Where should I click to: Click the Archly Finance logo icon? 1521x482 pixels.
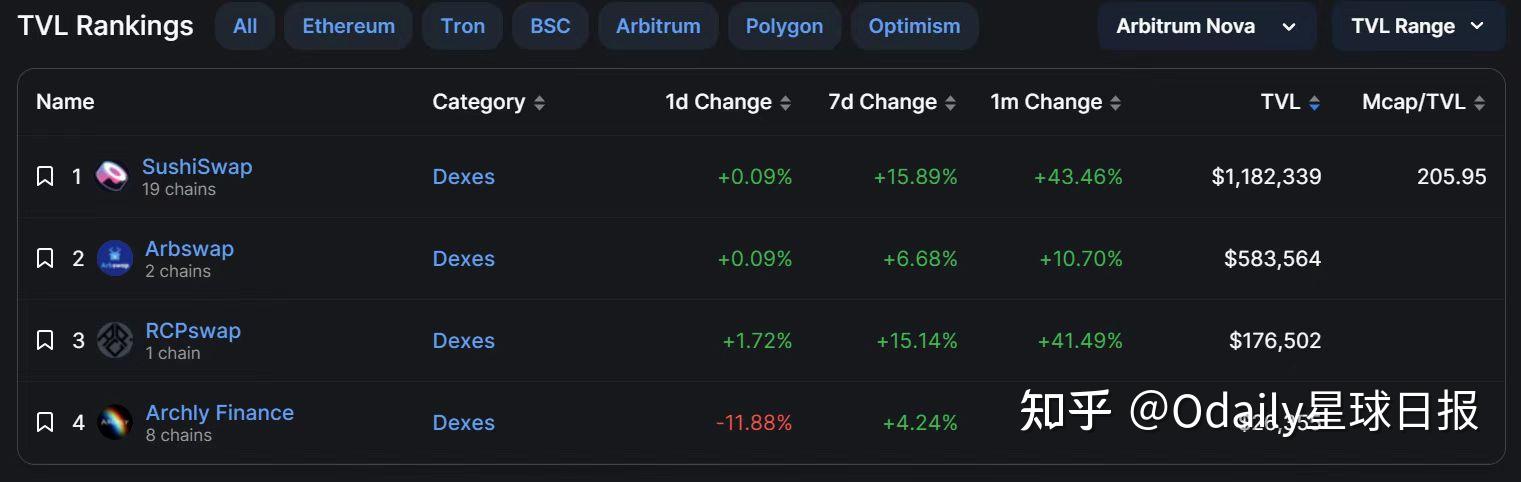click(115, 423)
